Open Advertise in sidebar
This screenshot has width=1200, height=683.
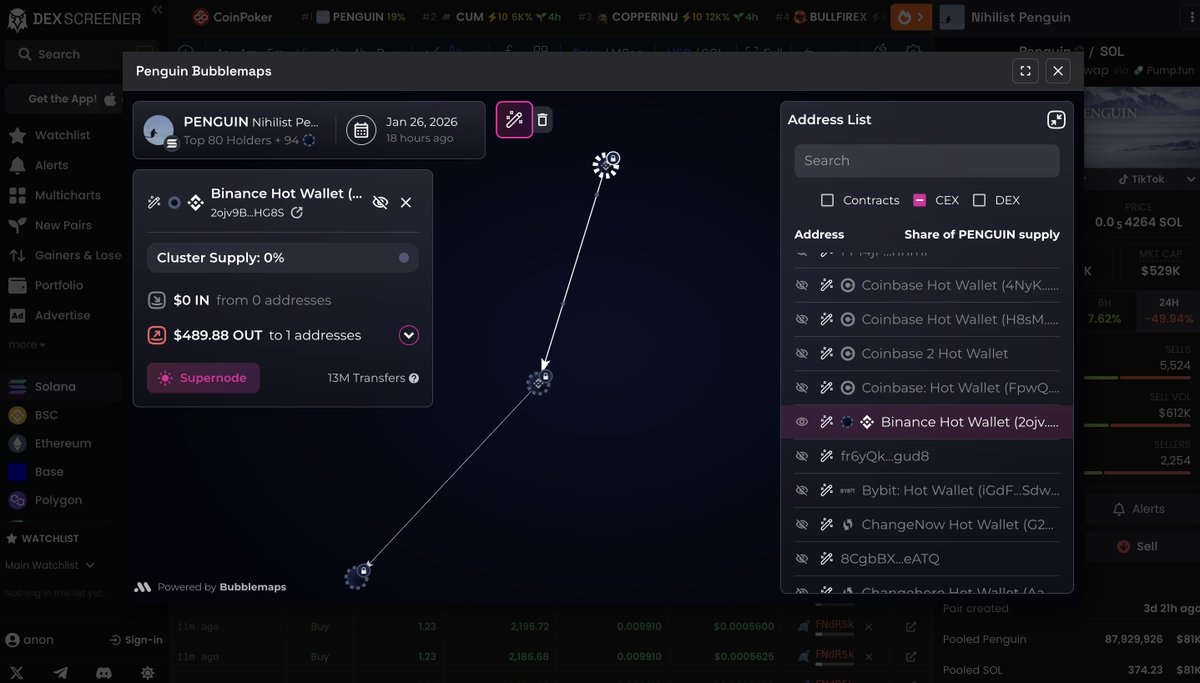62,315
